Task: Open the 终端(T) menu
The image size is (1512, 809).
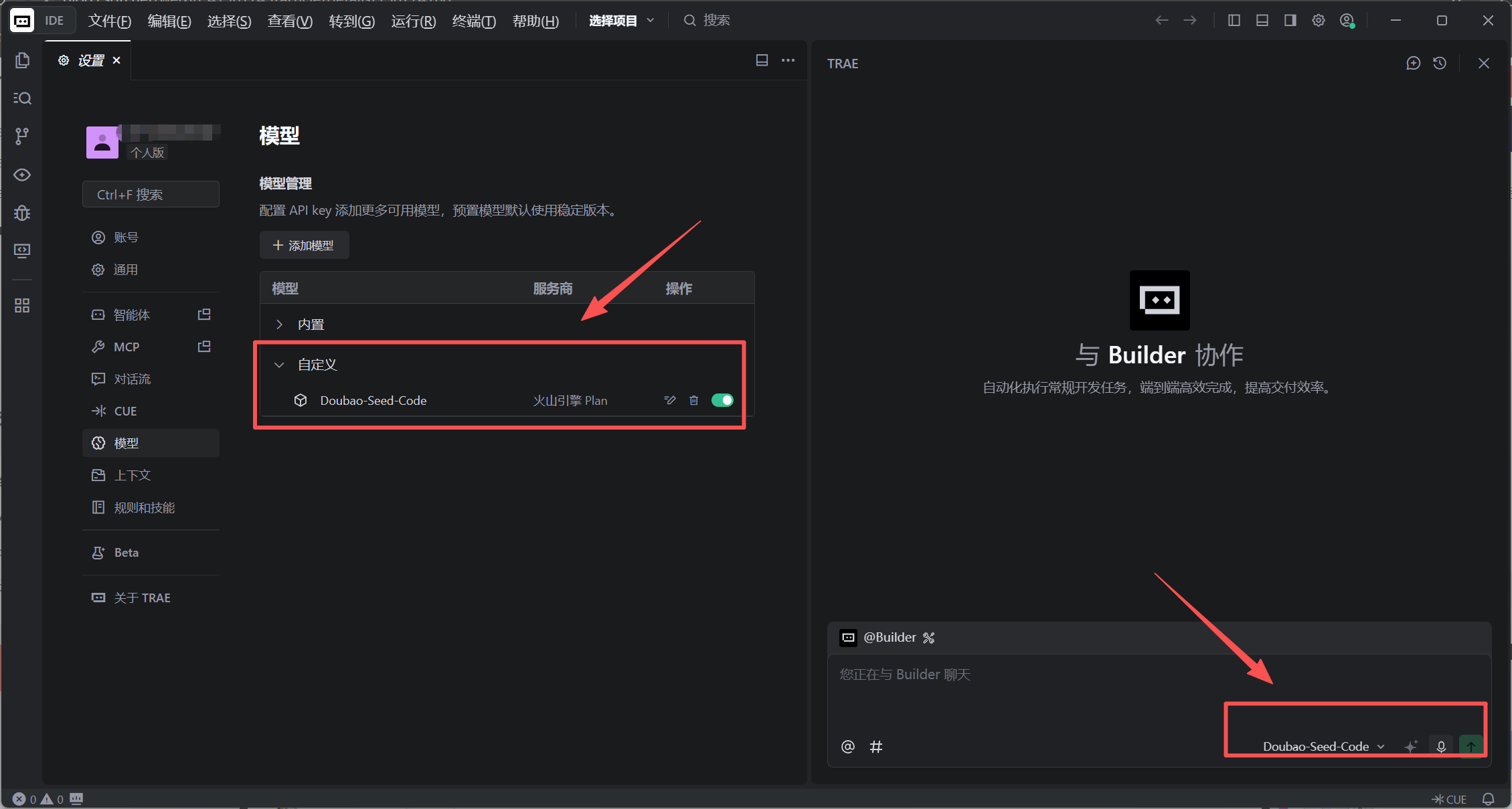Action: pyautogui.click(x=473, y=21)
